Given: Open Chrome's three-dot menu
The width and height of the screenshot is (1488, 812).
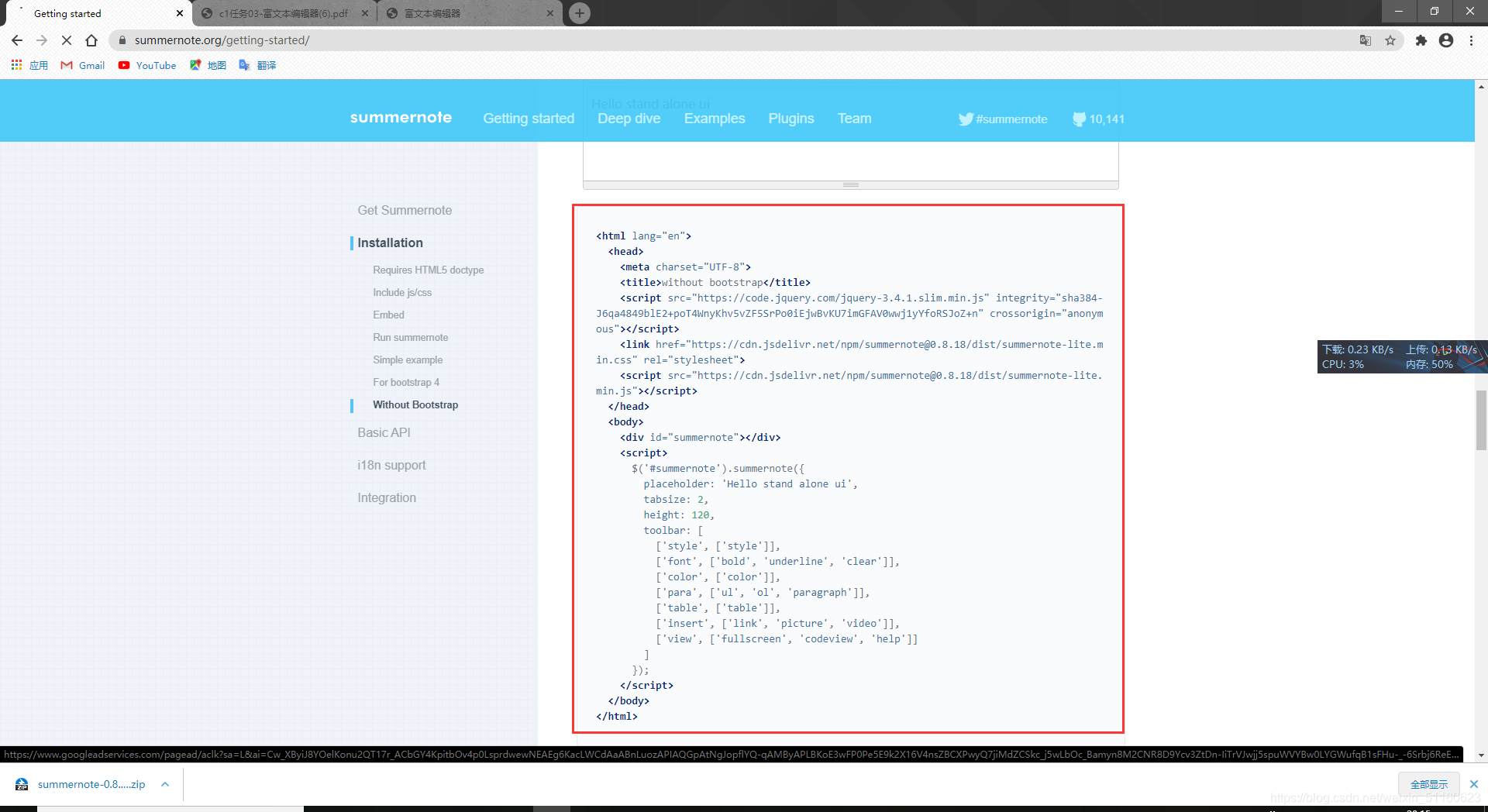Looking at the screenshot, I should (x=1471, y=40).
